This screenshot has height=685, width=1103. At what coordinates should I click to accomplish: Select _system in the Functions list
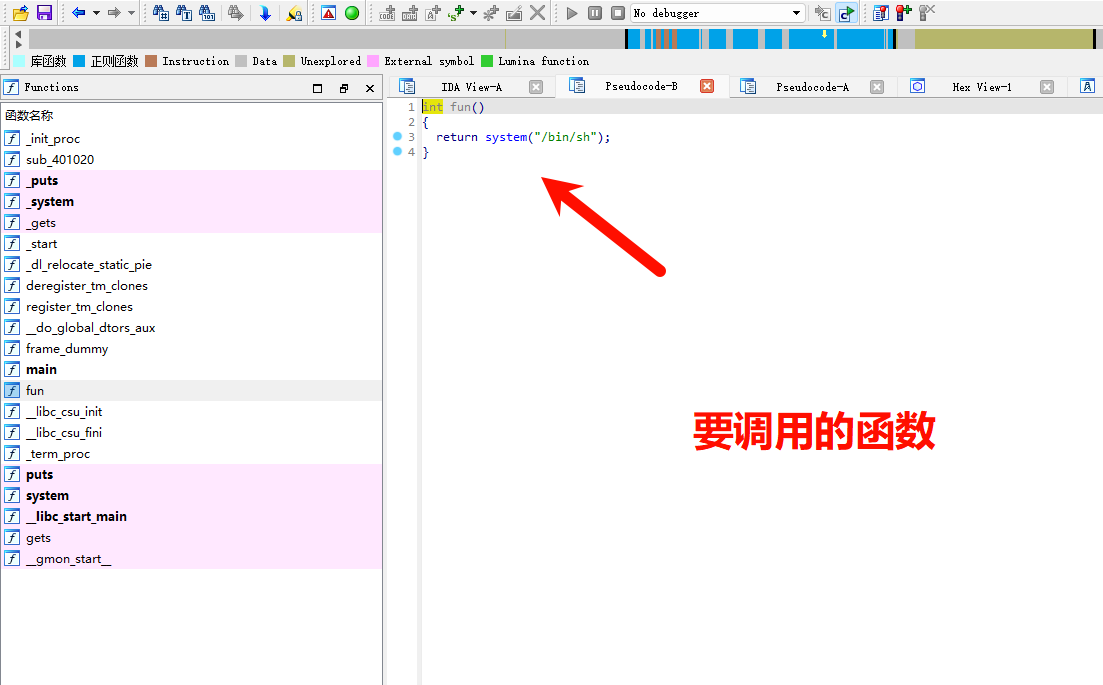point(50,202)
